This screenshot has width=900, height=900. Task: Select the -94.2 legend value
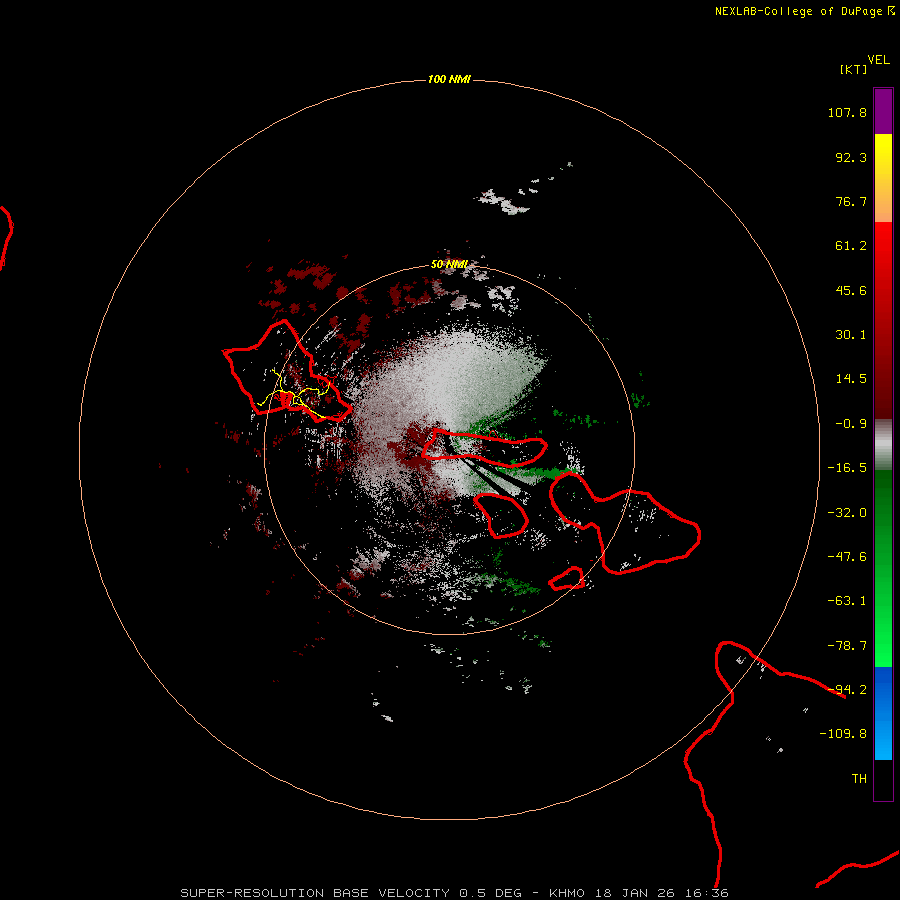[847, 689]
